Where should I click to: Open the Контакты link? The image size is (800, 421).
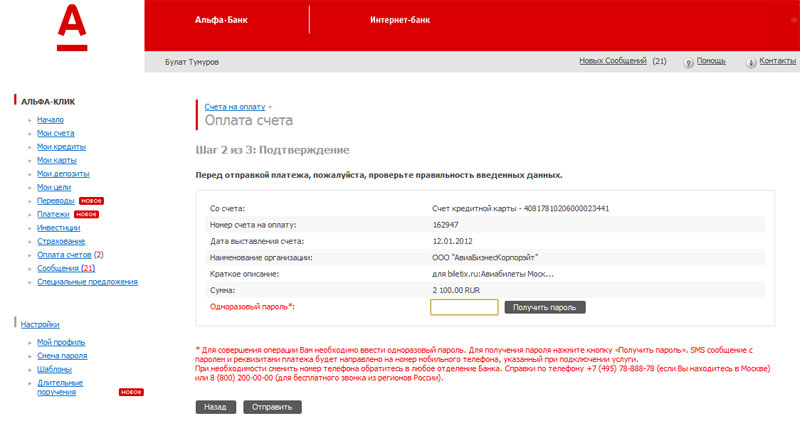(777, 61)
